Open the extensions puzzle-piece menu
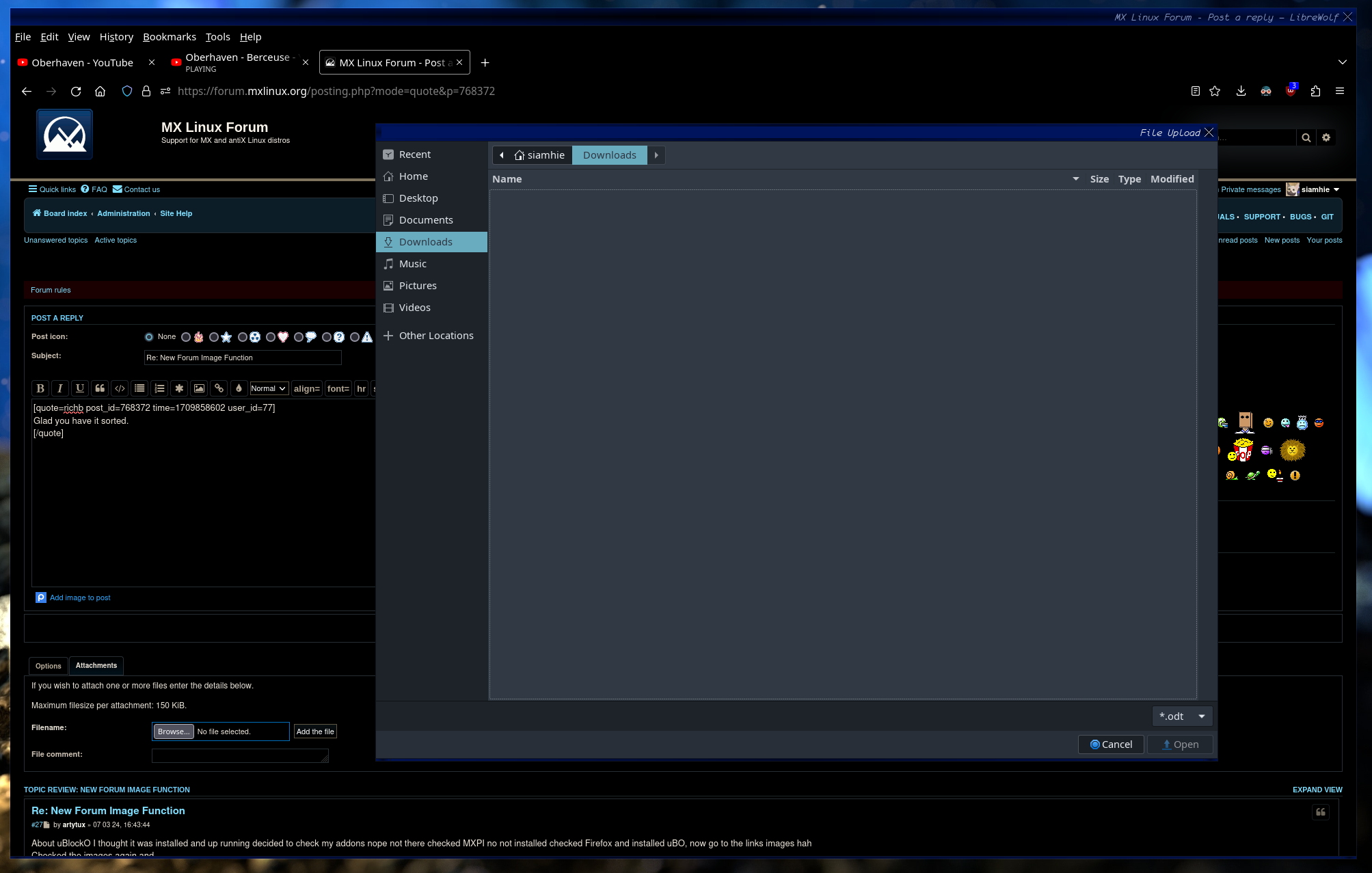1372x873 pixels. coord(1315,91)
